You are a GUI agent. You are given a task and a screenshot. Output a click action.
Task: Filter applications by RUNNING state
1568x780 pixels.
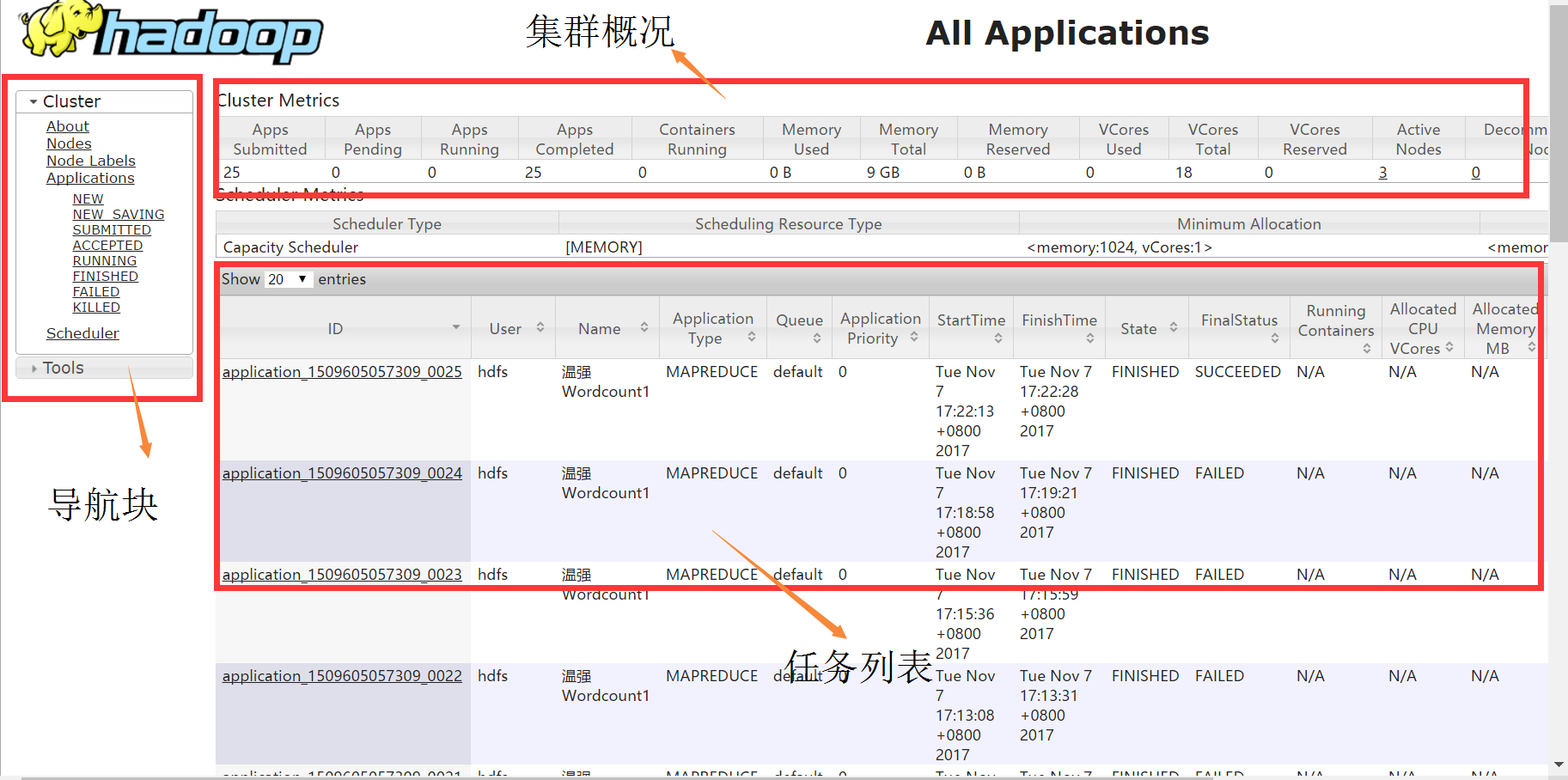[105, 260]
